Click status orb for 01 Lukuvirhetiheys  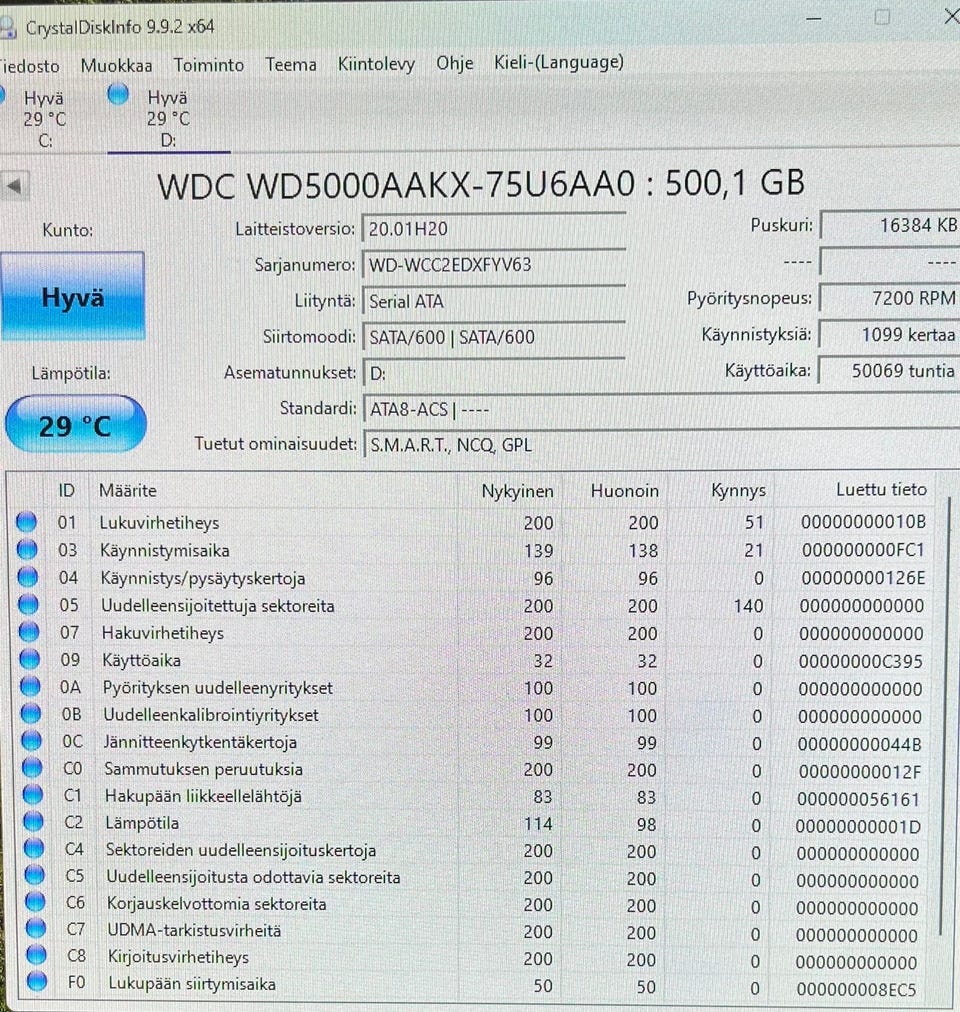point(26,522)
